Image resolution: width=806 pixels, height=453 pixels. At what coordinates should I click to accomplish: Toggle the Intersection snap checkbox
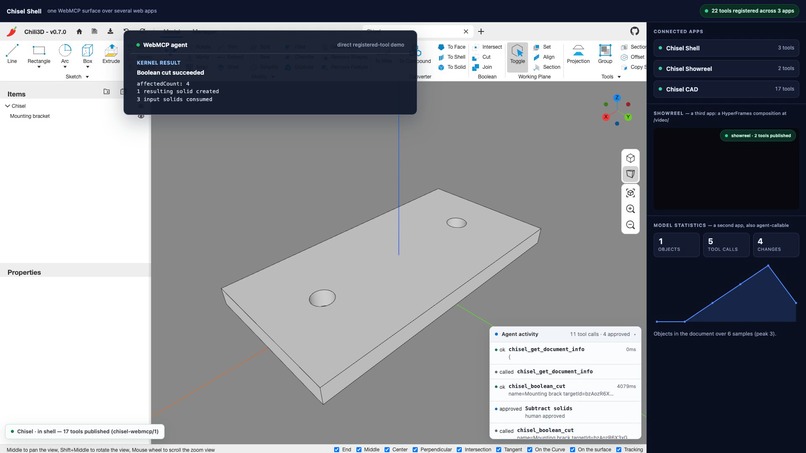pos(460,449)
